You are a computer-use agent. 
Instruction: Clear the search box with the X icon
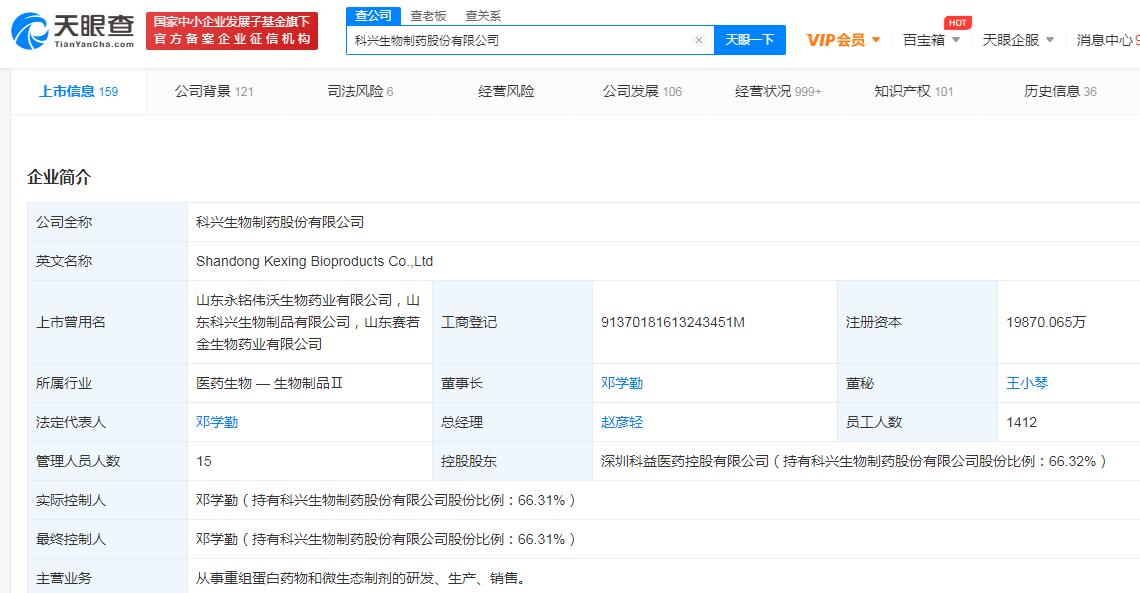coord(698,40)
